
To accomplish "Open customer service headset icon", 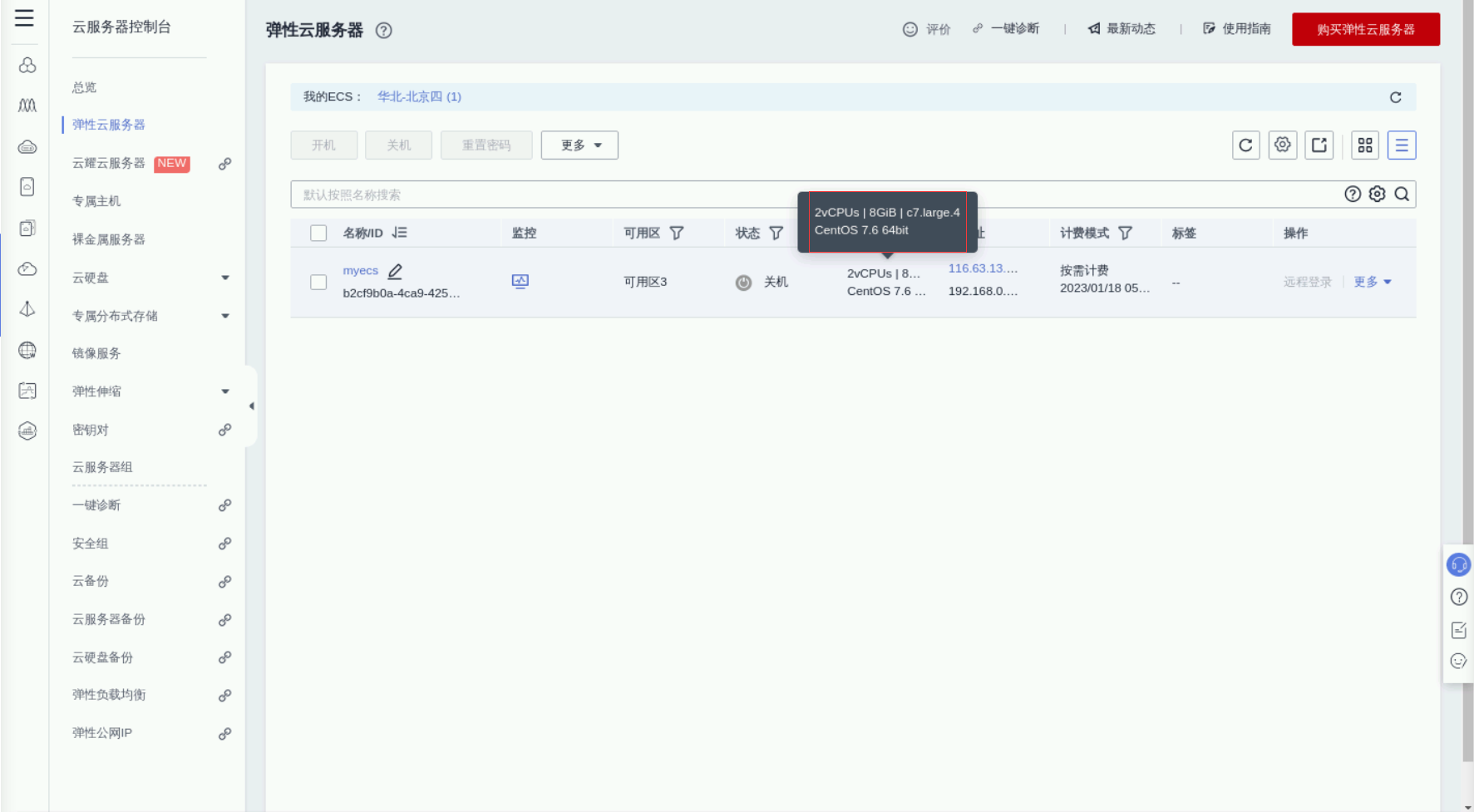I will tap(1459, 565).
